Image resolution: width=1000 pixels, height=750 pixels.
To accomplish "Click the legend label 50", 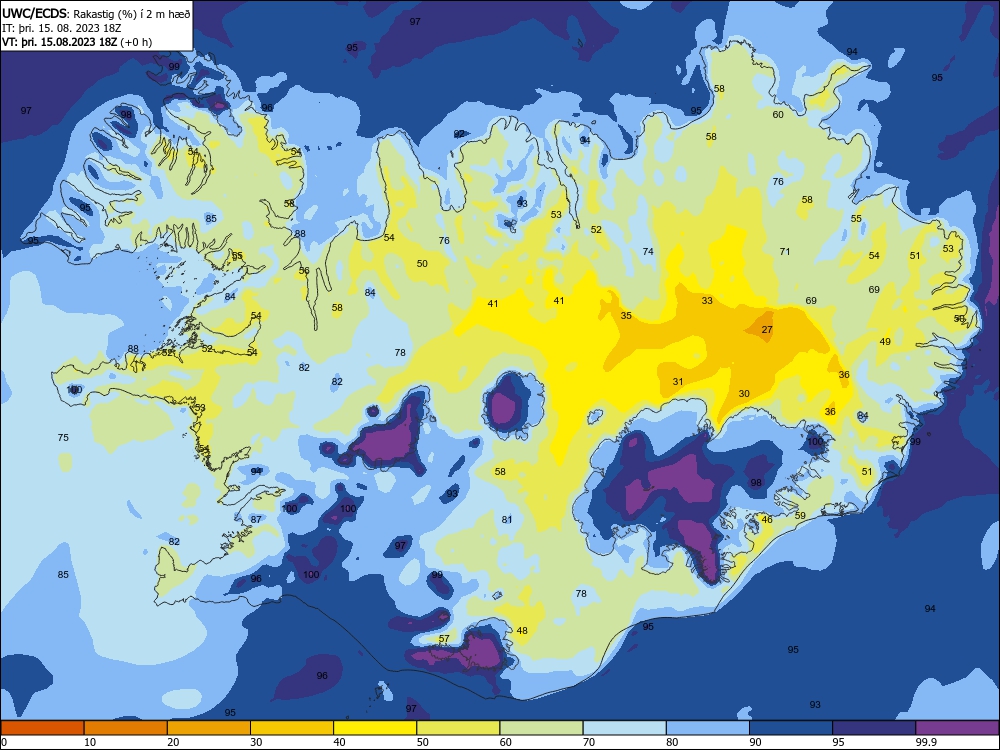I will (423, 742).
